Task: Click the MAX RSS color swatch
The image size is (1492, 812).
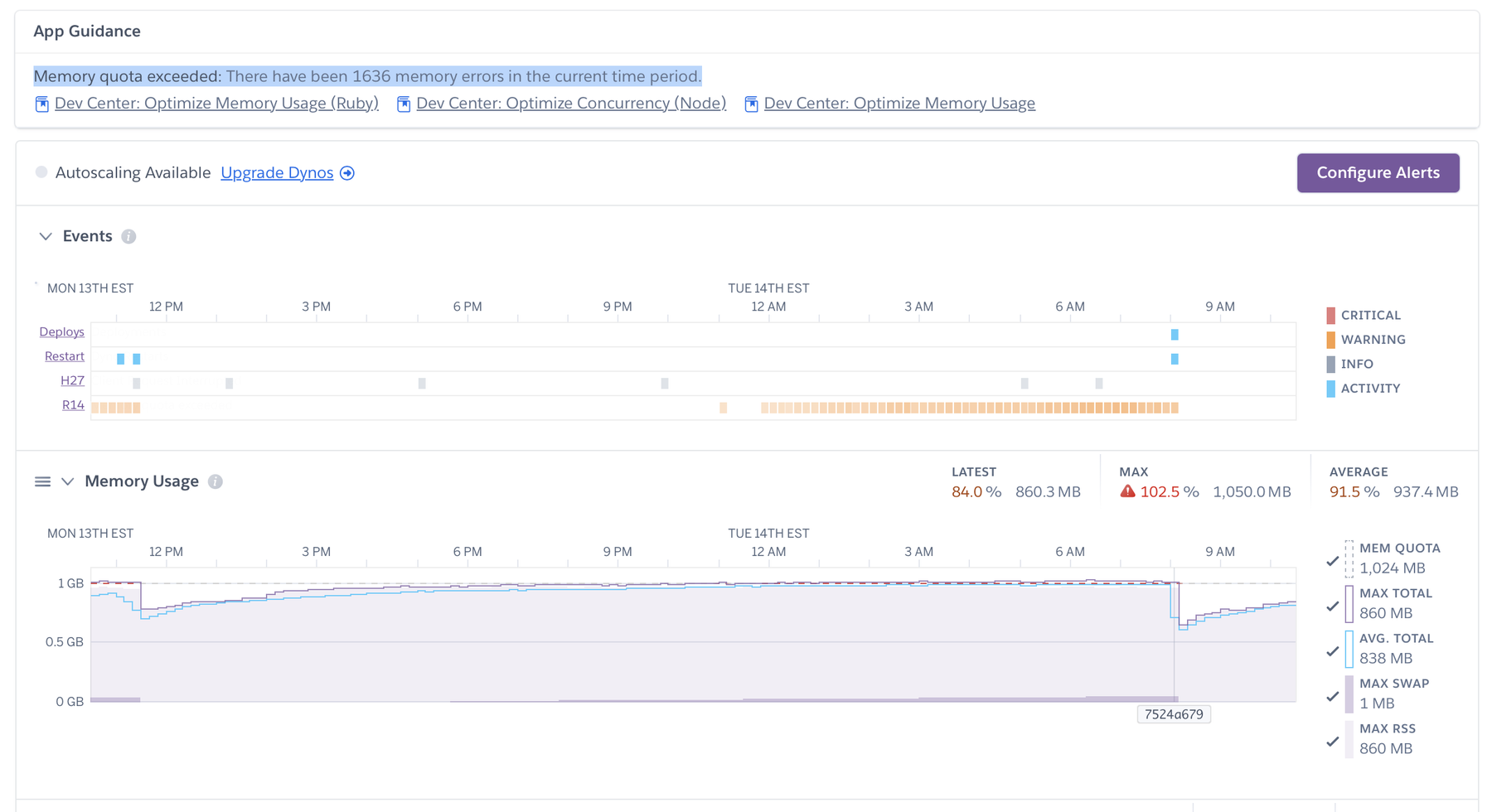Action: tap(1349, 739)
